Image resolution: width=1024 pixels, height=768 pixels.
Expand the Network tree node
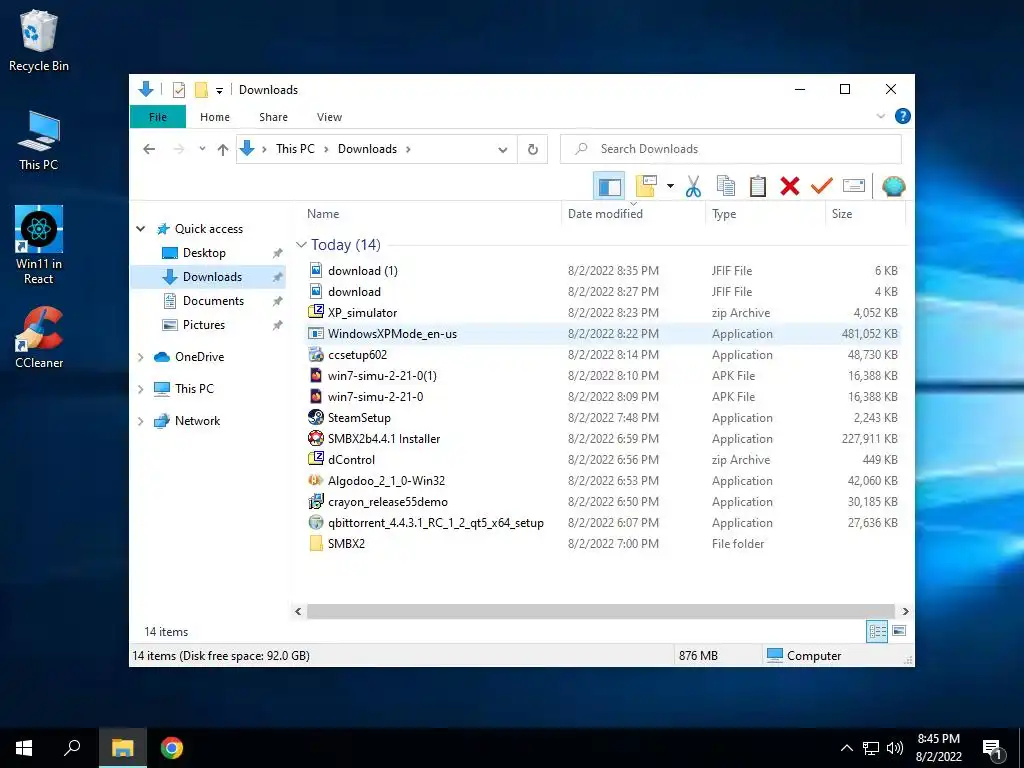[140, 421]
